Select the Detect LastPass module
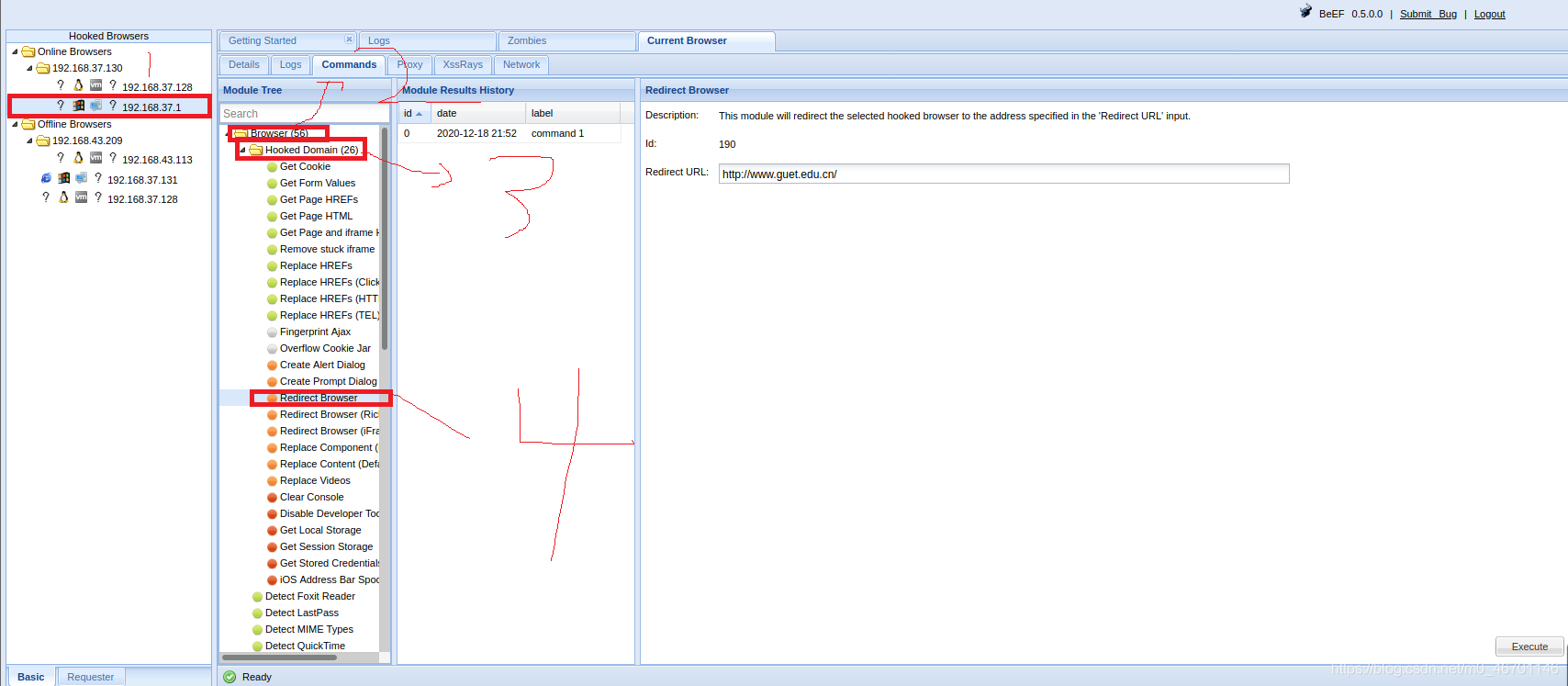This screenshot has height=686, width=1568. (x=301, y=613)
